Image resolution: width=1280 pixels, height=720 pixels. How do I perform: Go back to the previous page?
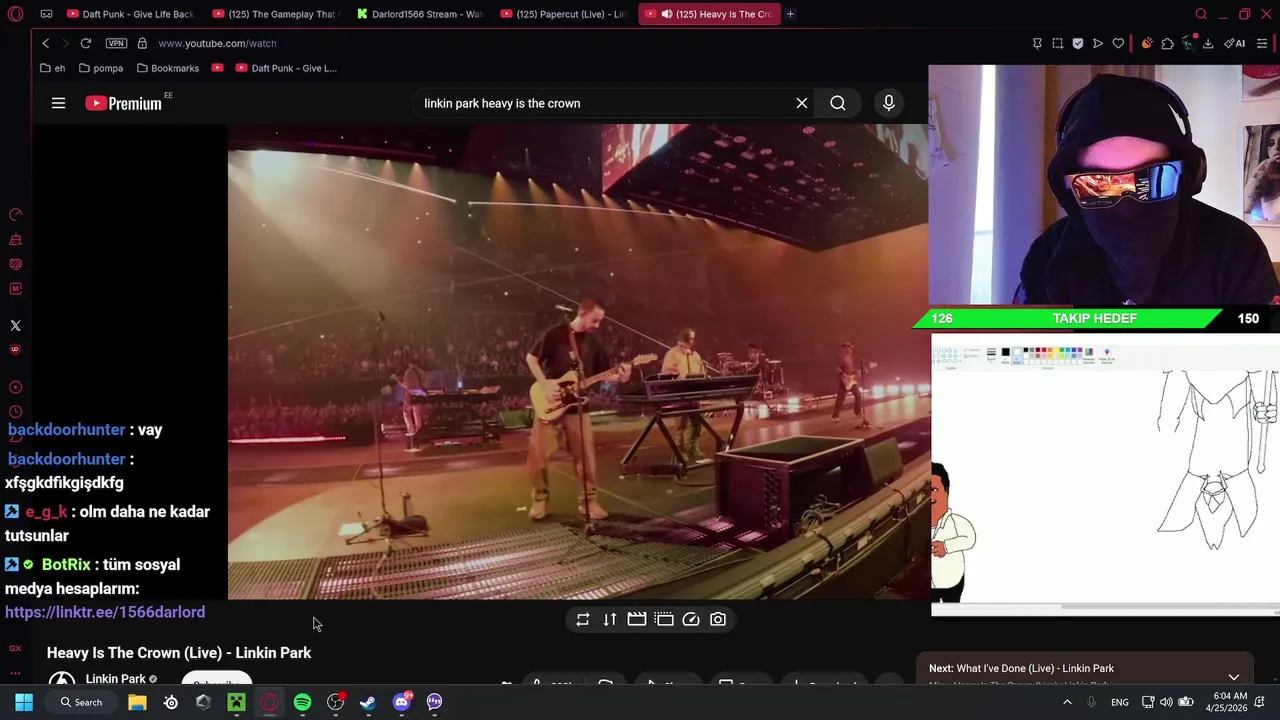point(45,43)
